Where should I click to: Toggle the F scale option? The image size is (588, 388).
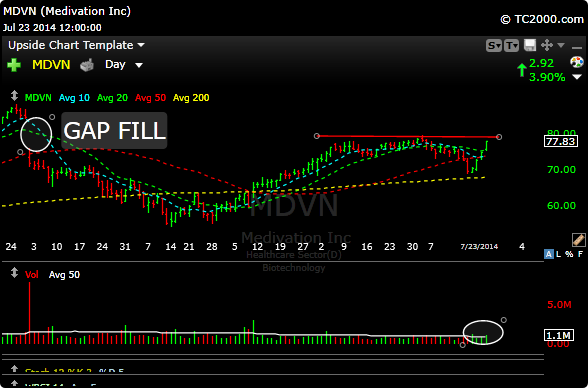pyautogui.click(x=580, y=254)
